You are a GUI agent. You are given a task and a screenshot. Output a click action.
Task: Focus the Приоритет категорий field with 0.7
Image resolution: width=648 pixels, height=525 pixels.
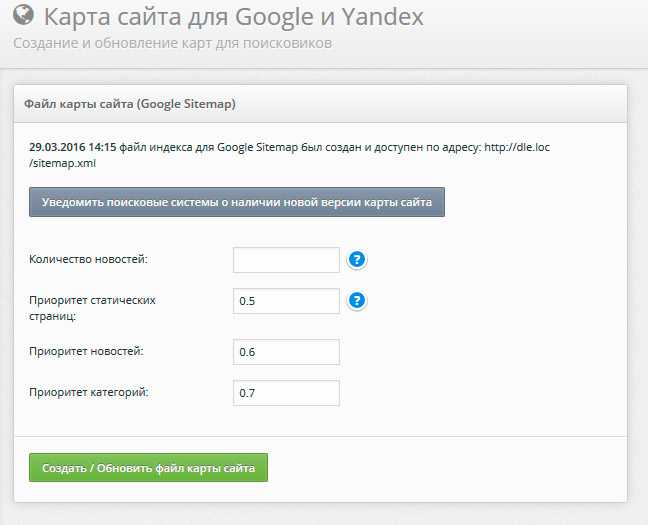[x=286, y=393]
